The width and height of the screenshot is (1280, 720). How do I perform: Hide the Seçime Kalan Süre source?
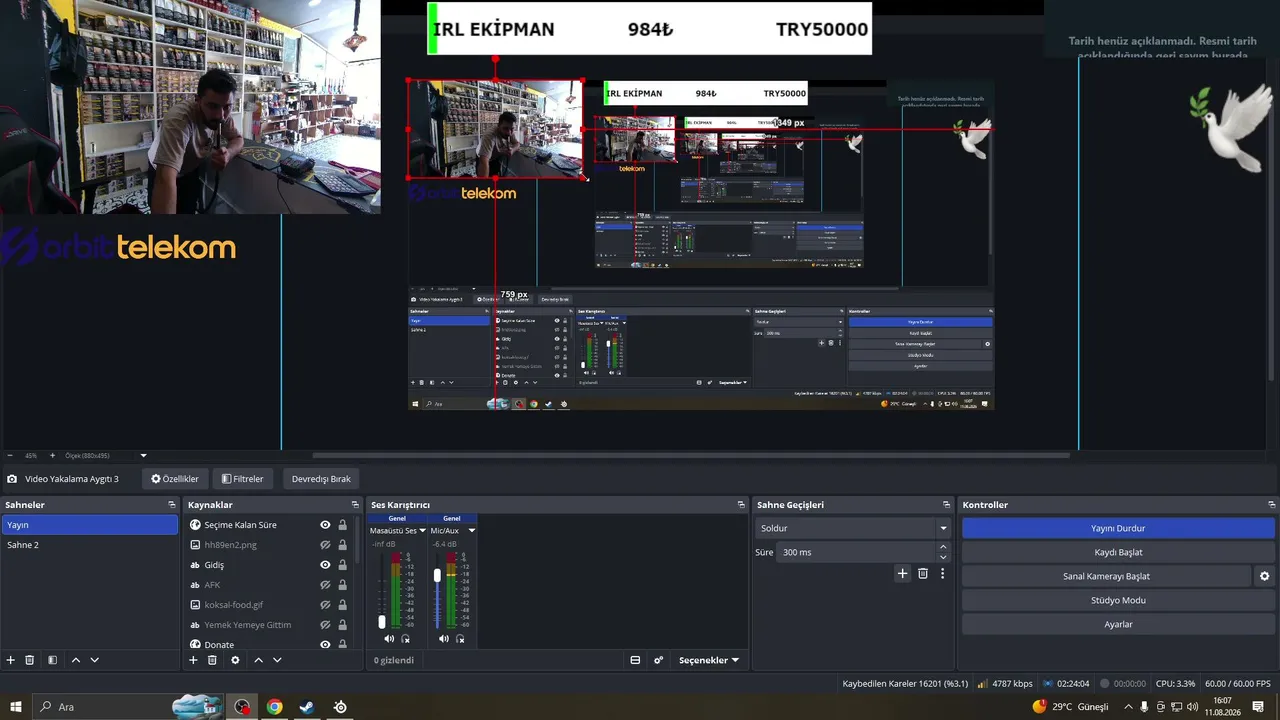click(325, 525)
